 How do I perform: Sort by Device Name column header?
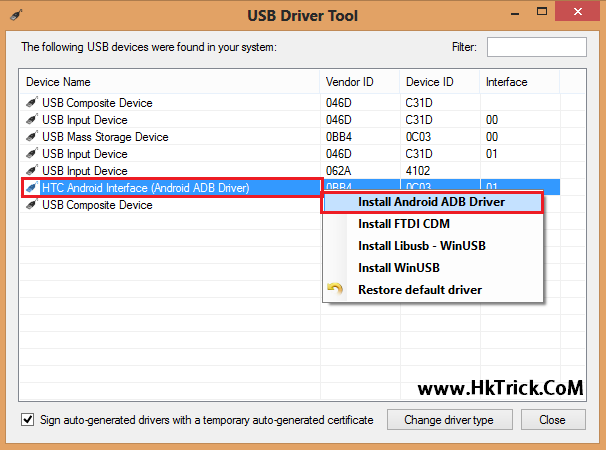(169, 82)
